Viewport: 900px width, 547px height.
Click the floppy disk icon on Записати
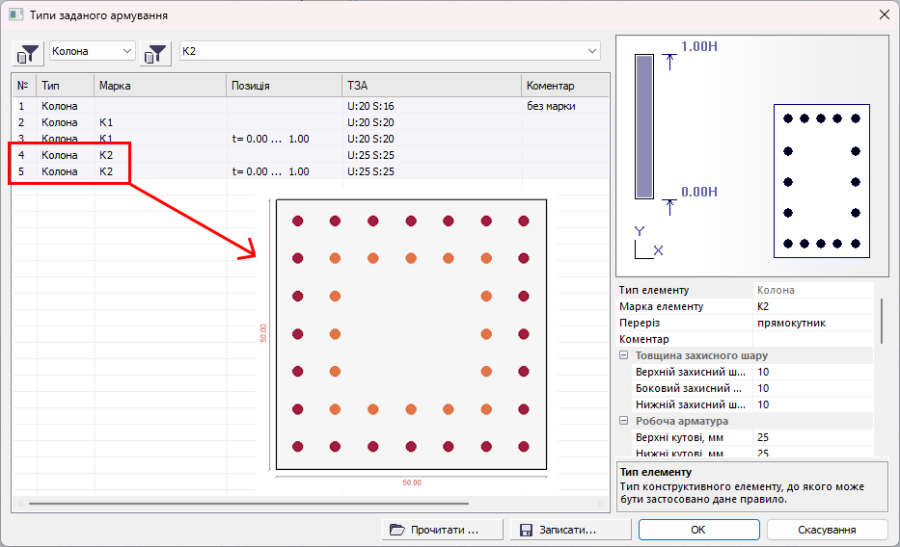click(x=524, y=529)
